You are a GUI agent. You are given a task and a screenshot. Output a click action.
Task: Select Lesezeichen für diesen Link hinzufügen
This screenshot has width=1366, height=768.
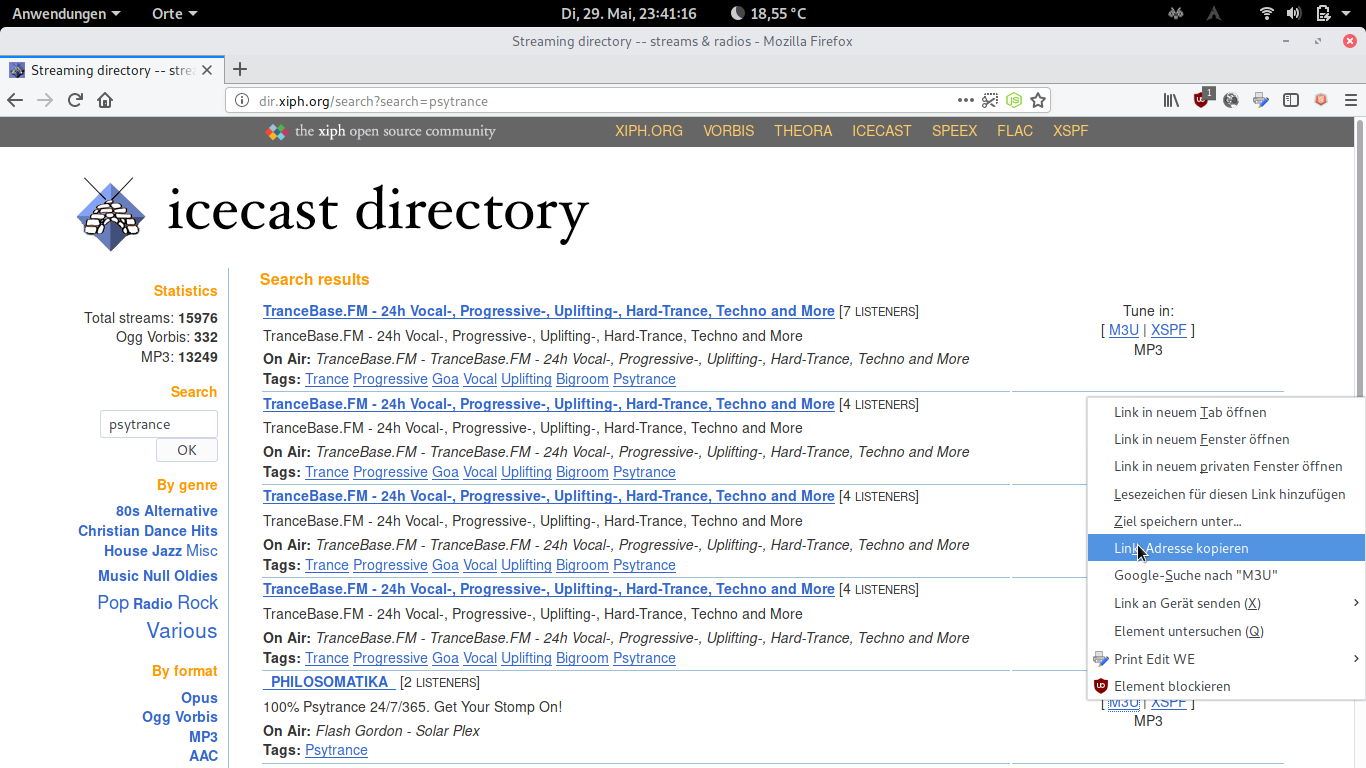(1225, 494)
